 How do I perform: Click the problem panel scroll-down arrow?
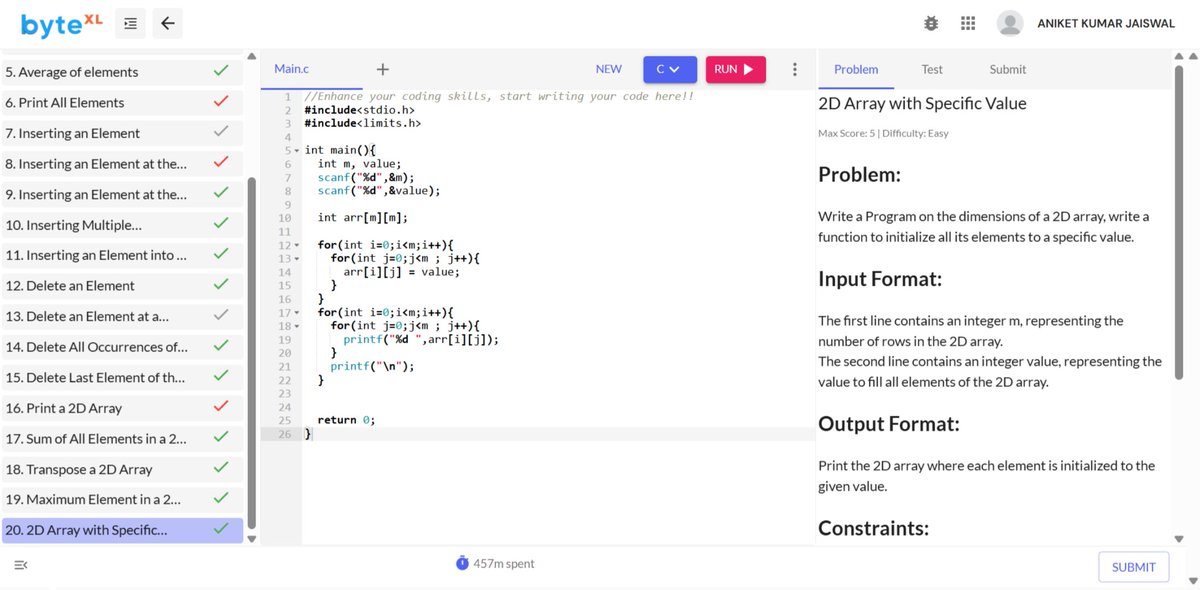pyautogui.click(x=1179, y=538)
